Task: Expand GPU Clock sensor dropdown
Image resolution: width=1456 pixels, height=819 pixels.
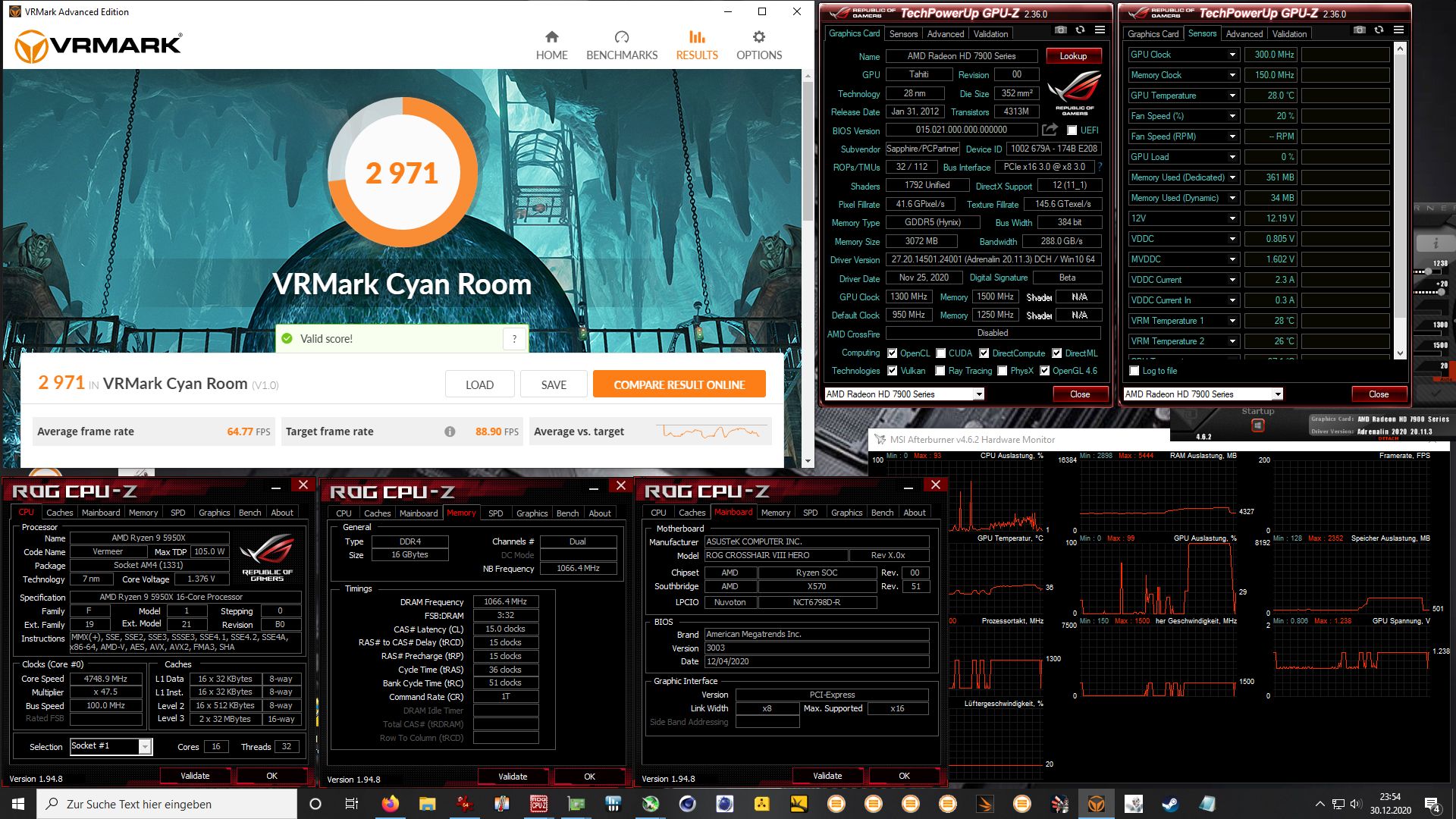Action: pos(1232,55)
